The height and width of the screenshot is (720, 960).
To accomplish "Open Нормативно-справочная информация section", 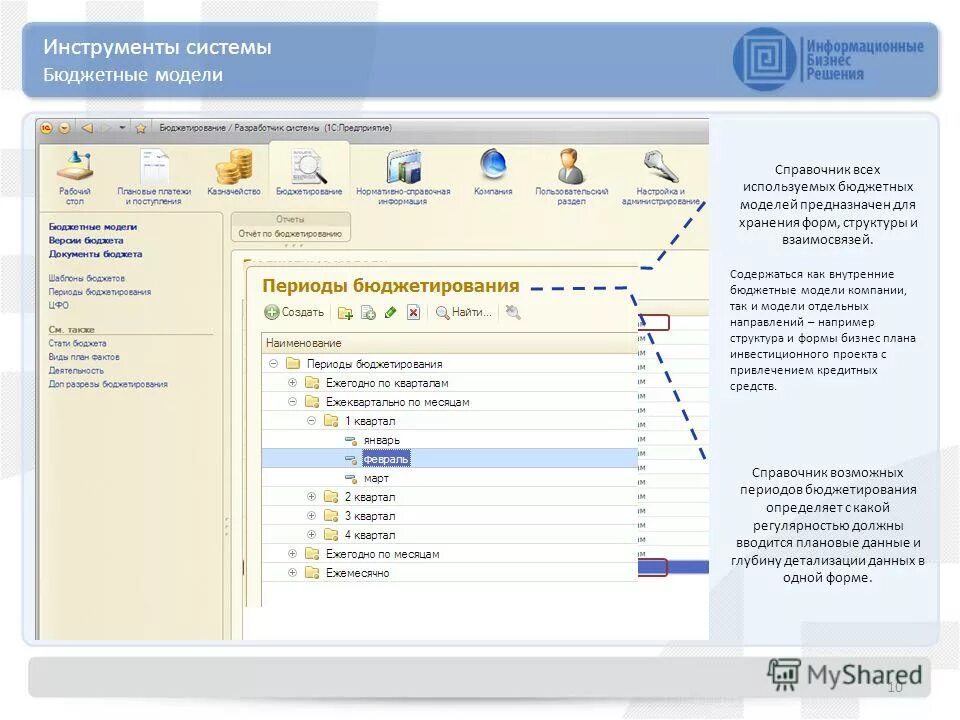I will (403, 170).
